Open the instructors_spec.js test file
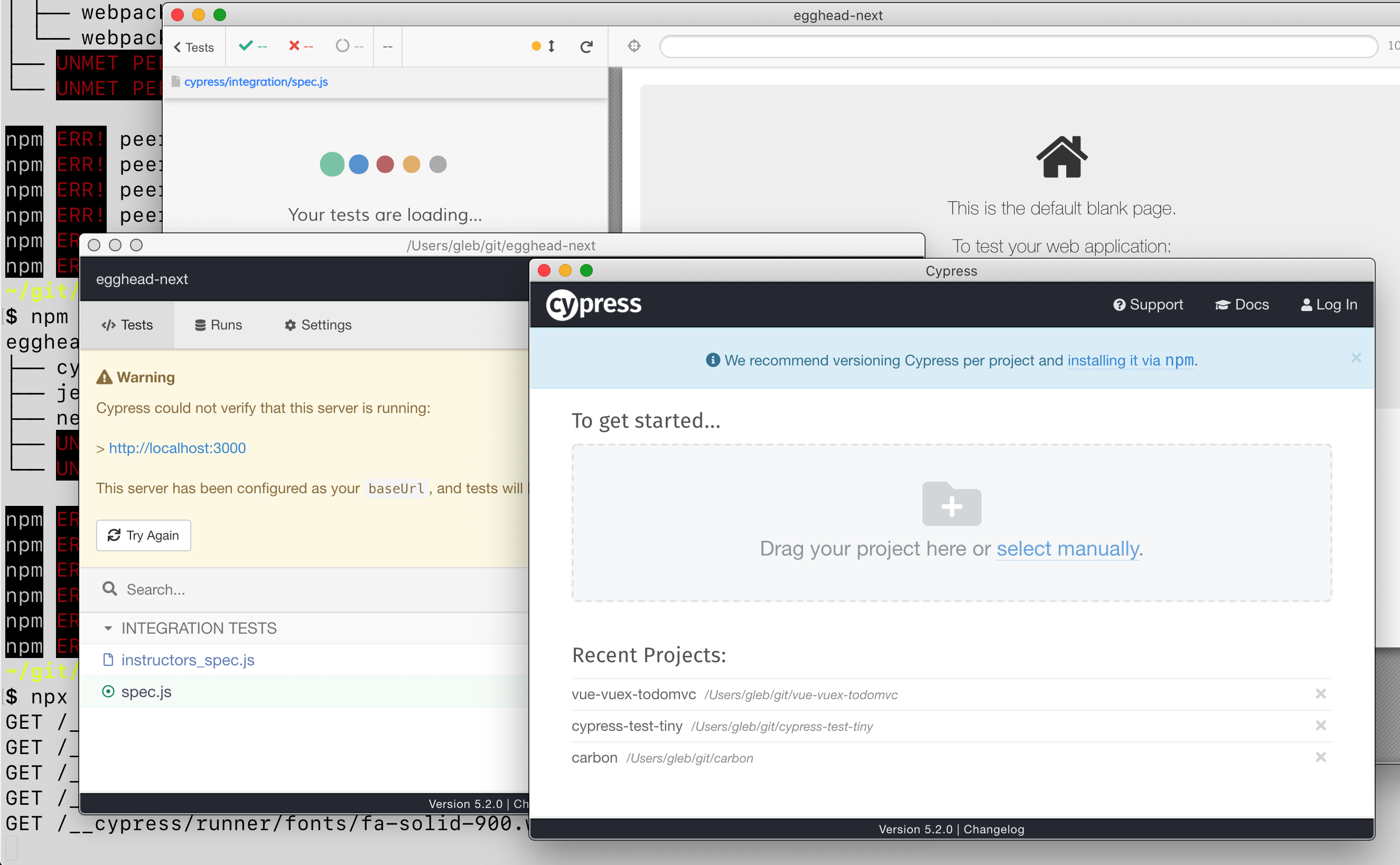The height and width of the screenshot is (865, 1400). coord(188,660)
